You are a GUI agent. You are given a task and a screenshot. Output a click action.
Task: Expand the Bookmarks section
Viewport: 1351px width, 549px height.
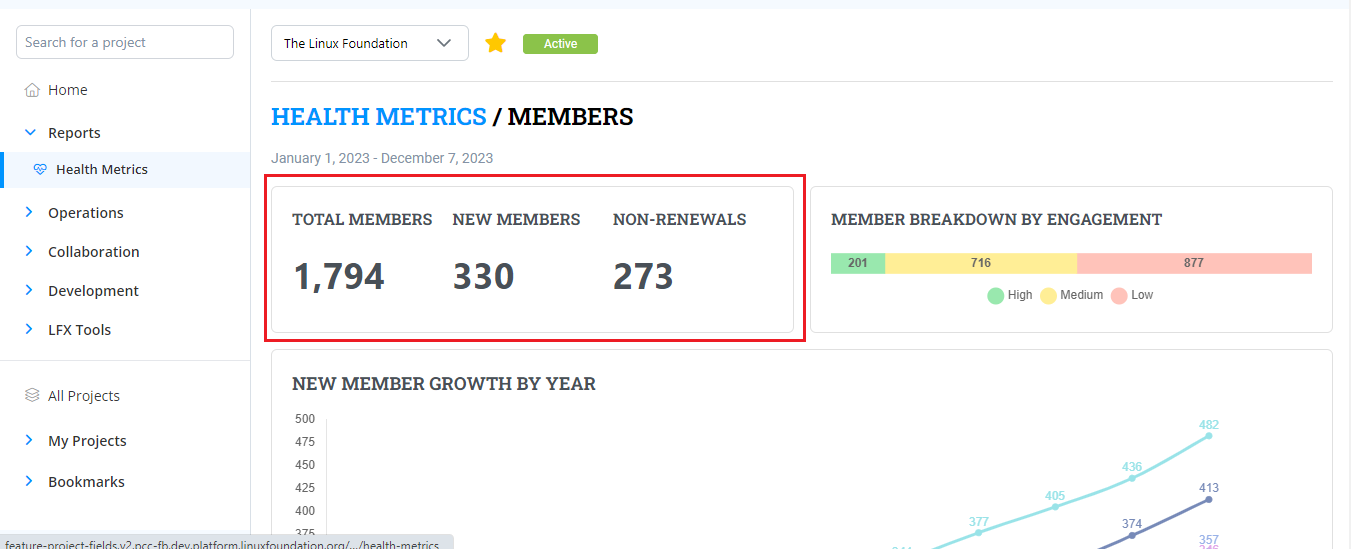click(86, 482)
